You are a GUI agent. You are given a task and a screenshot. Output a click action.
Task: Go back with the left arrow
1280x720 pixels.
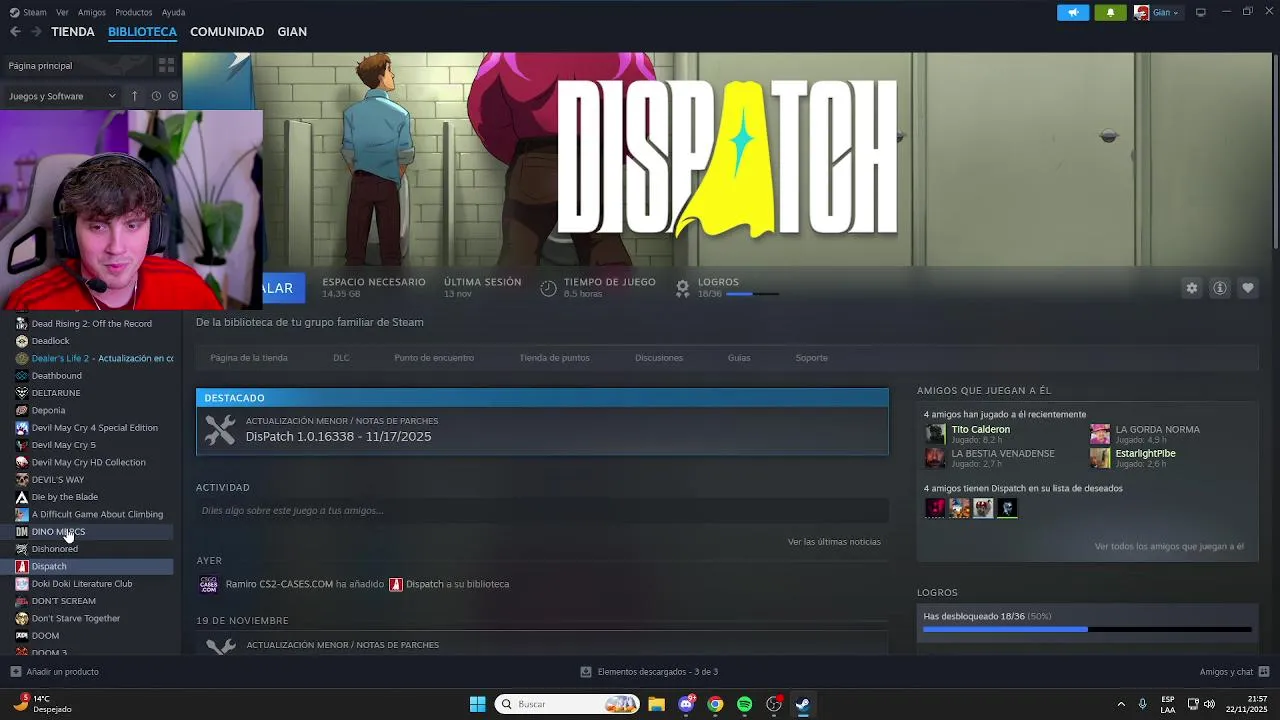pos(15,32)
